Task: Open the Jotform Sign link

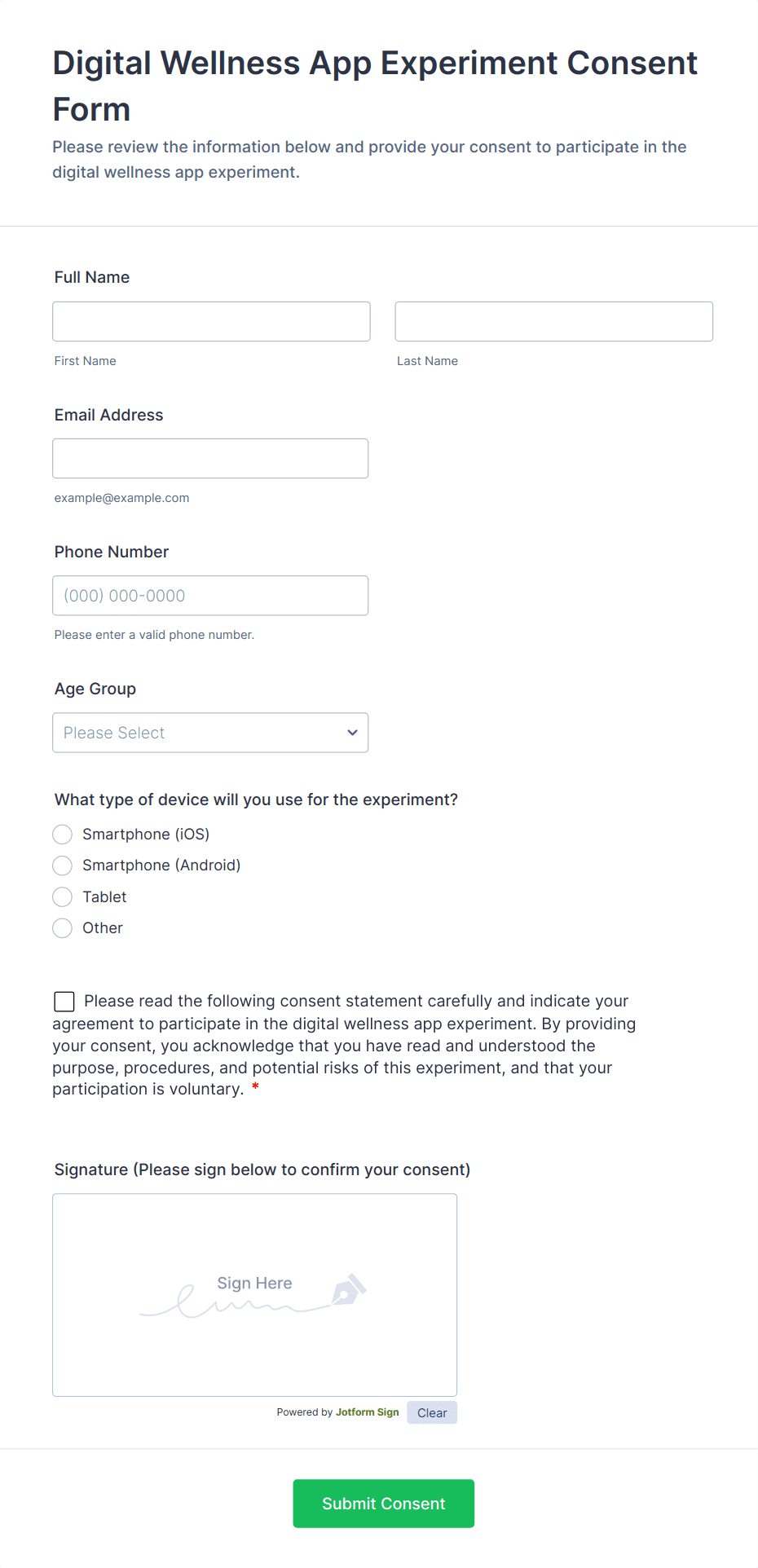Action: [x=368, y=1412]
